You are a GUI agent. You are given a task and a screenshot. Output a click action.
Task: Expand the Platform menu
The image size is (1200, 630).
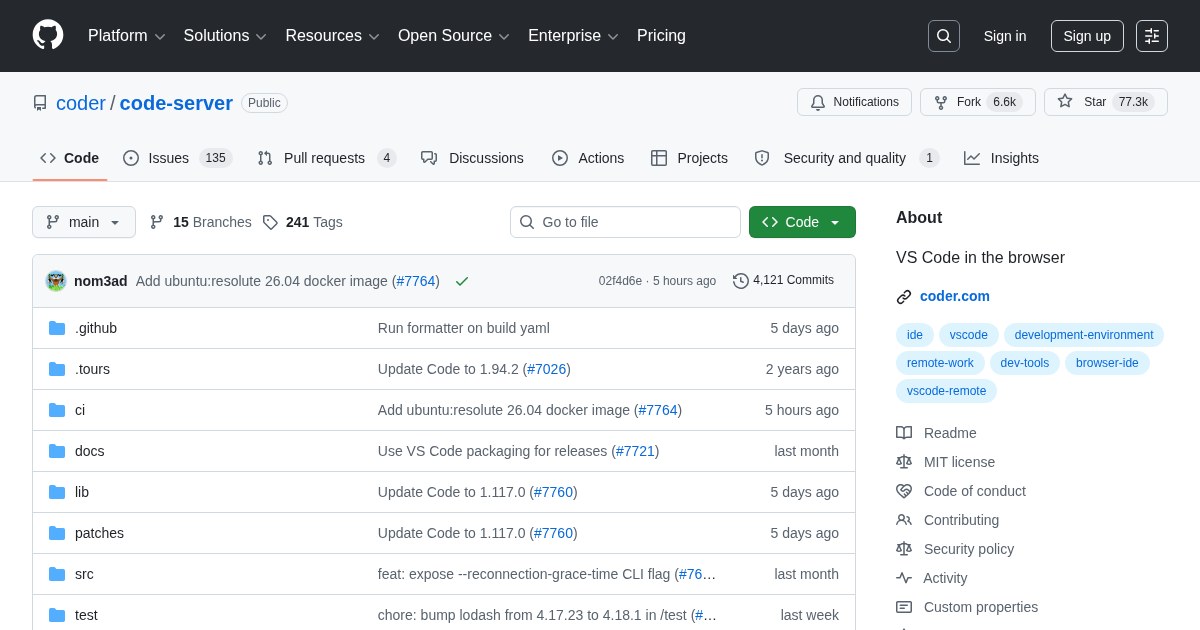pos(127,36)
